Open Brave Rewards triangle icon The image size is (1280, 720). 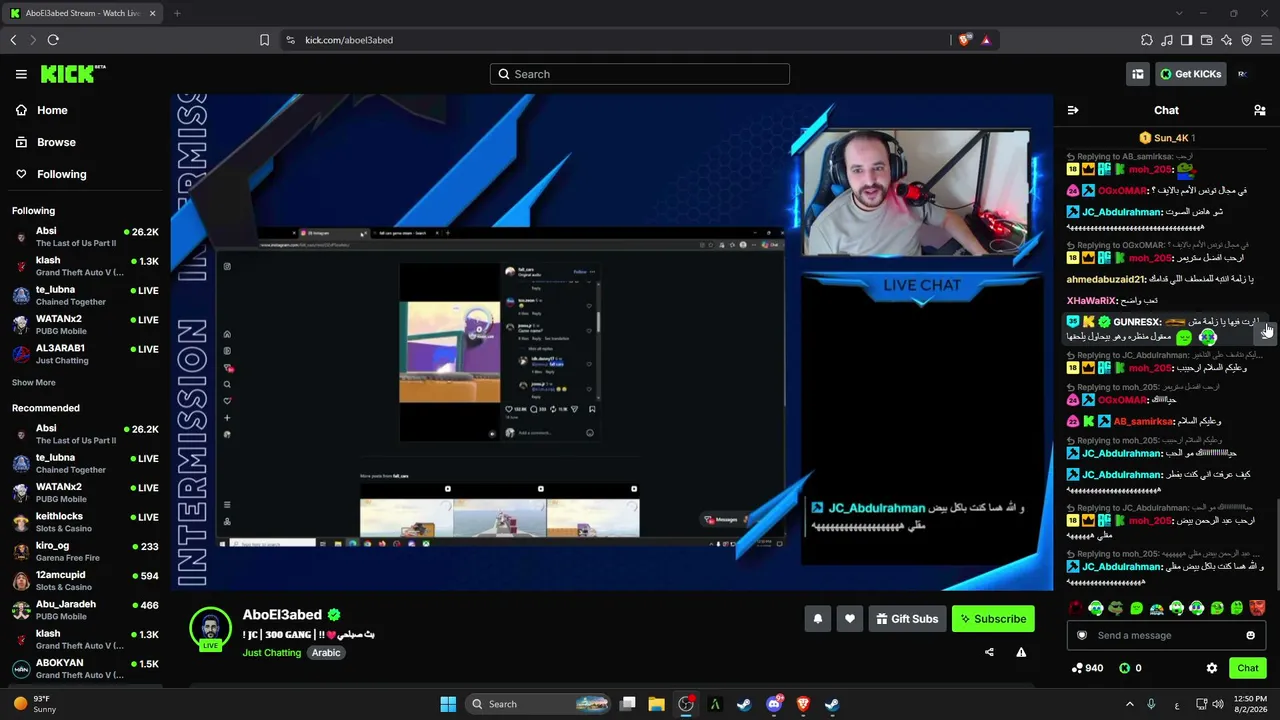[x=986, y=40]
